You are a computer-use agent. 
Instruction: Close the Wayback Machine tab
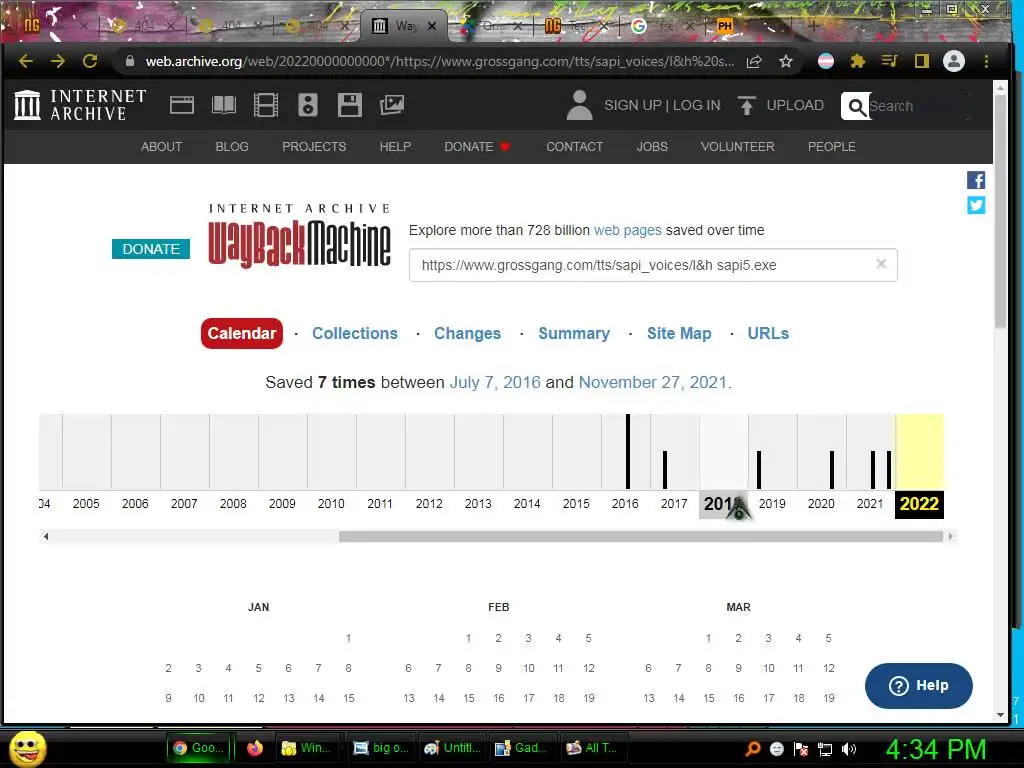432,26
